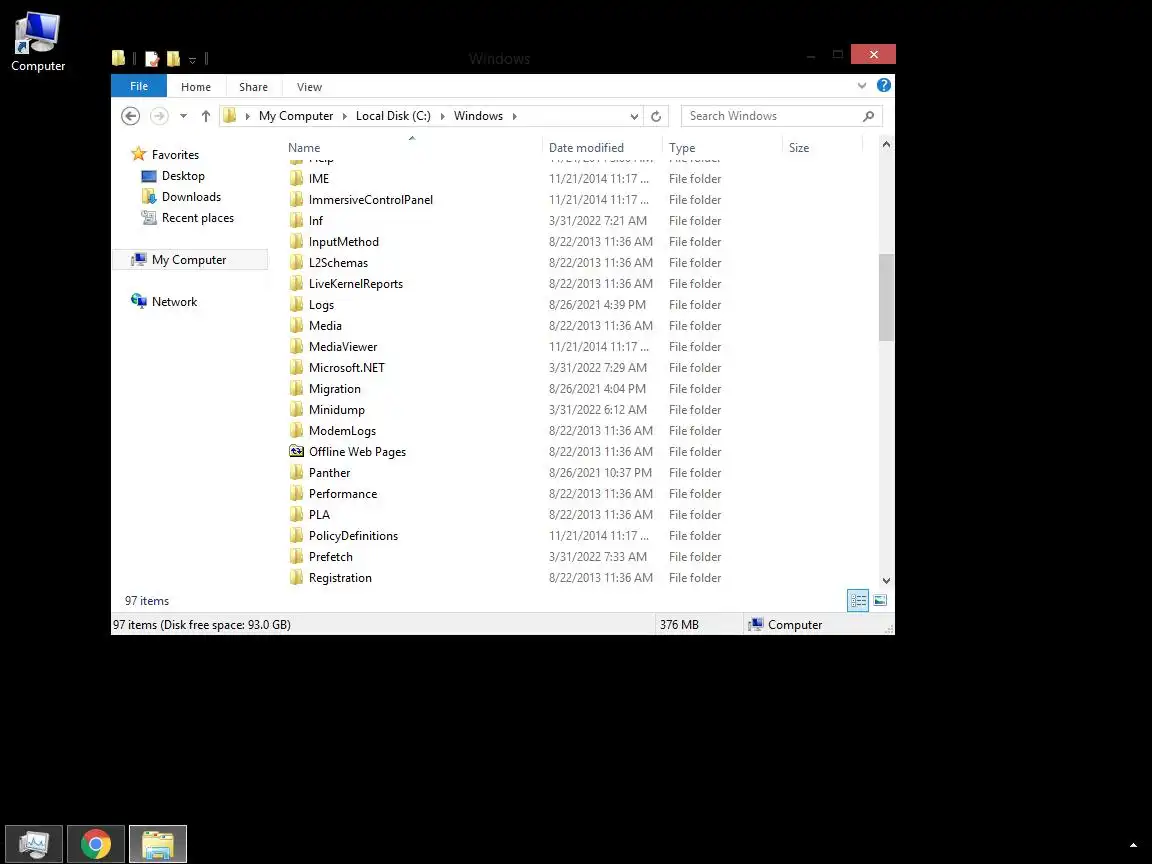Refresh the Windows folder listing
1152x864 pixels.
click(656, 116)
